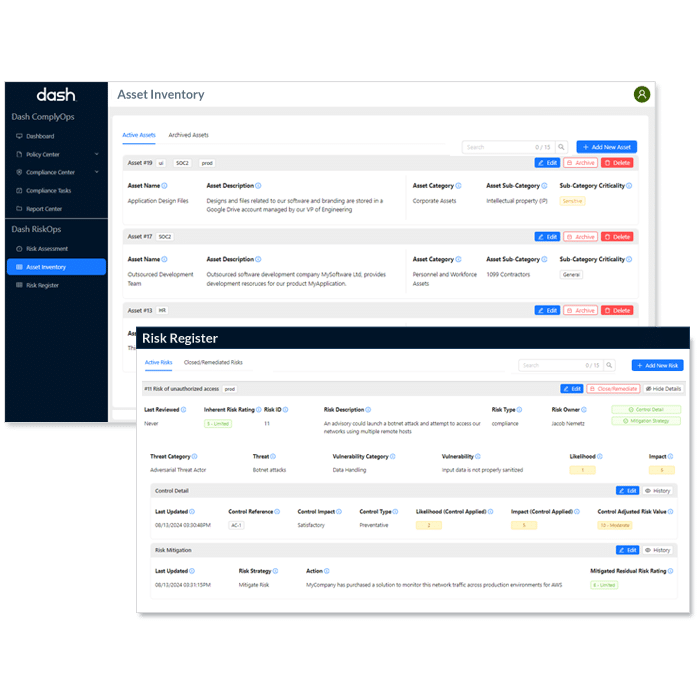
Task: Click the info icon beside Likelihood
Action: (600, 456)
